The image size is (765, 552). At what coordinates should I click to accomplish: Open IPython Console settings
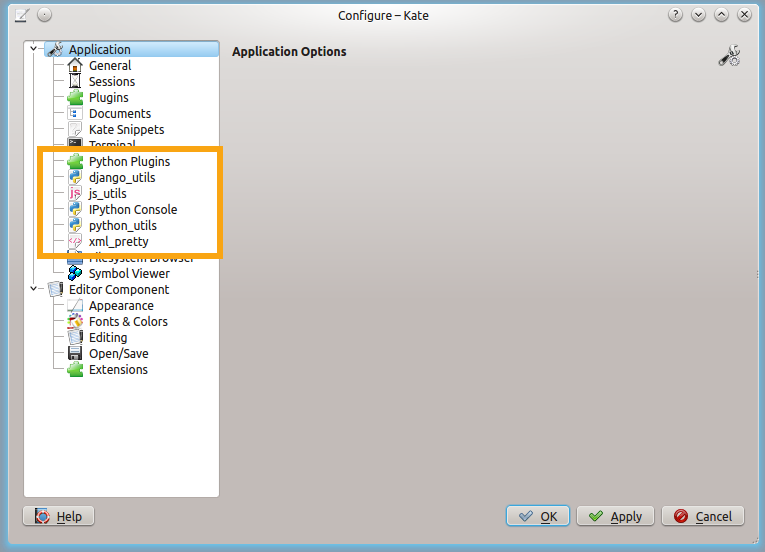(133, 210)
